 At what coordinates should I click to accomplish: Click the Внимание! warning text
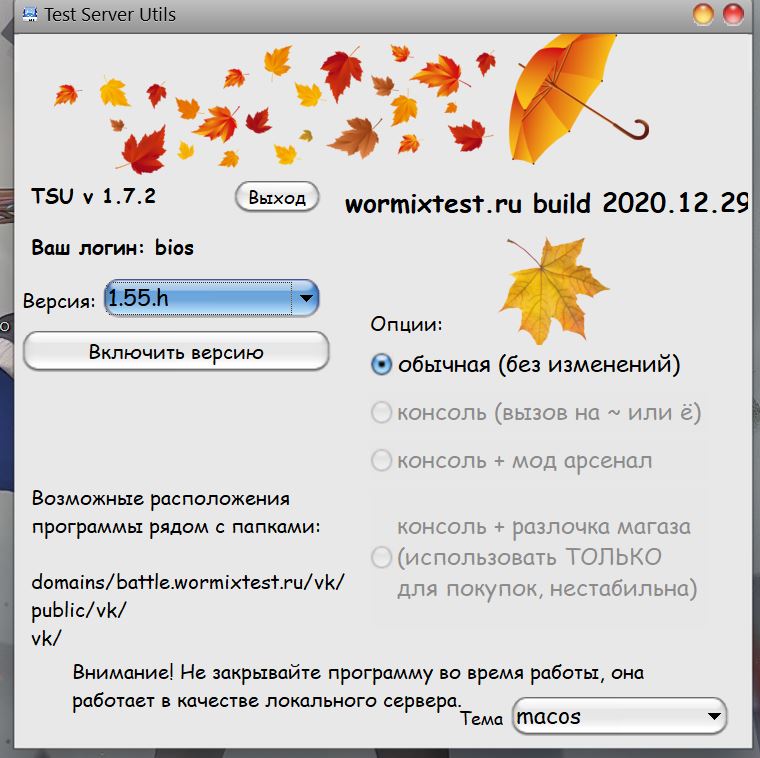click(358, 687)
